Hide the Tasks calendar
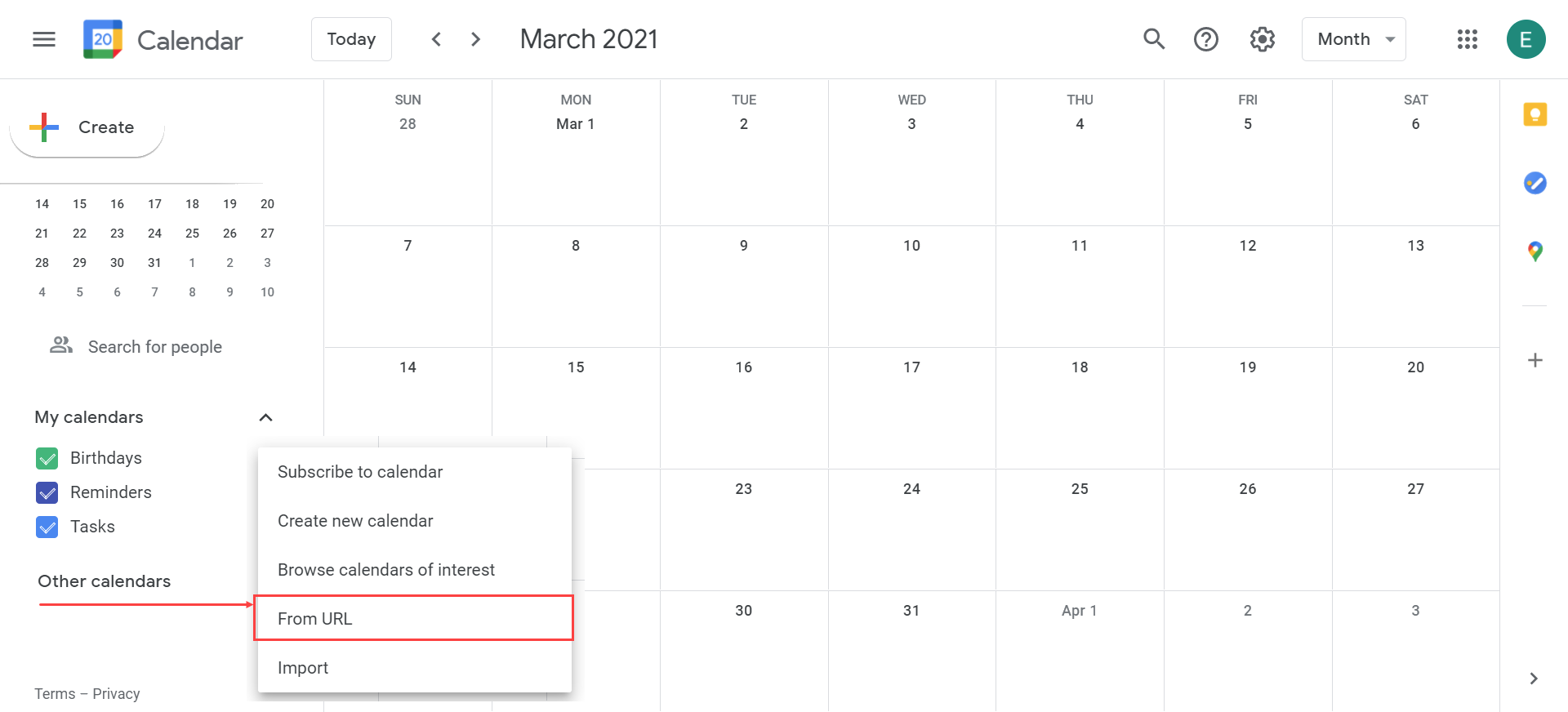Viewport: 1568px width, 712px height. [x=47, y=527]
